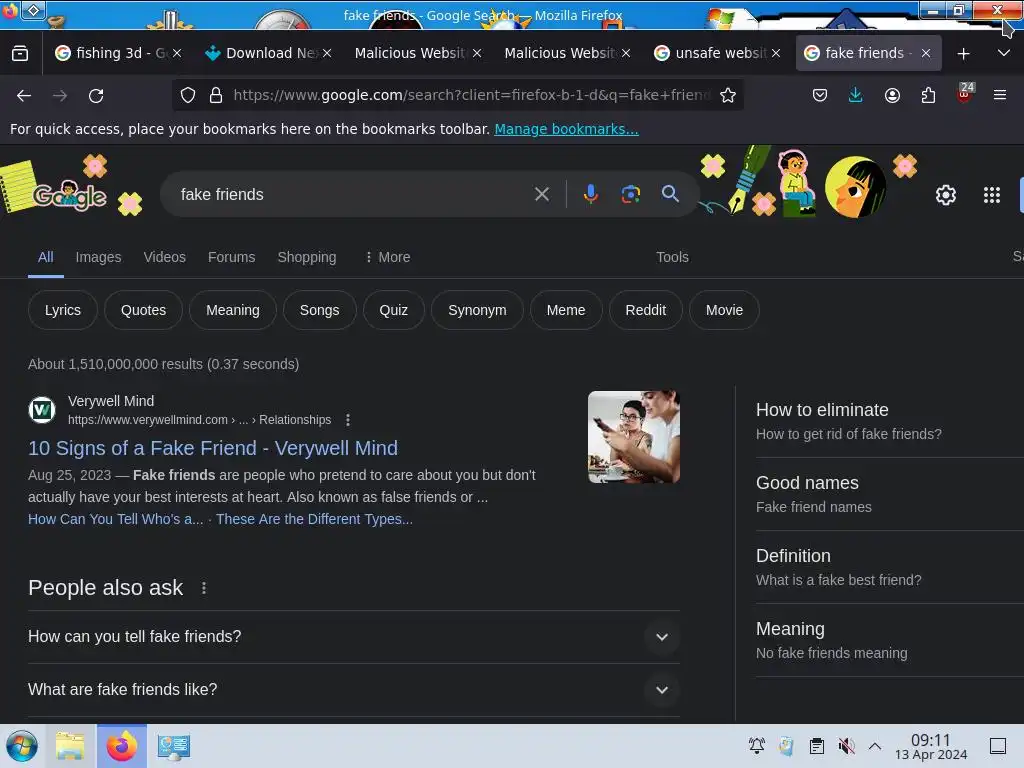Click the site security padlock icon
Viewport: 1024px width, 768px height.
[216, 95]
